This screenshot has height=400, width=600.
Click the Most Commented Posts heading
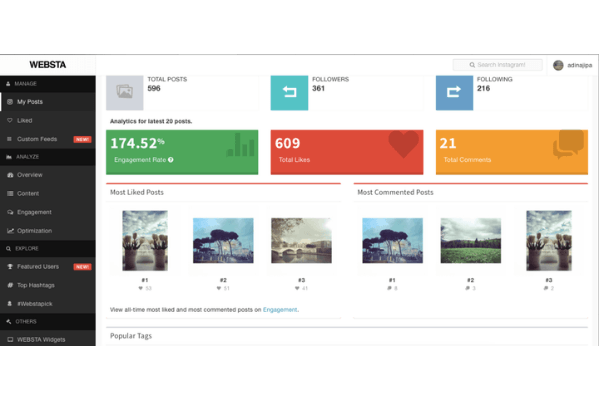(395, 192)
